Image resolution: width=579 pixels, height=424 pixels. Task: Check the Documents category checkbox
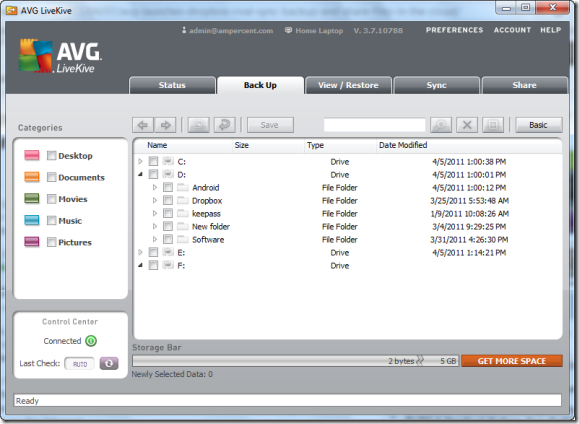(x=51, y=177)
